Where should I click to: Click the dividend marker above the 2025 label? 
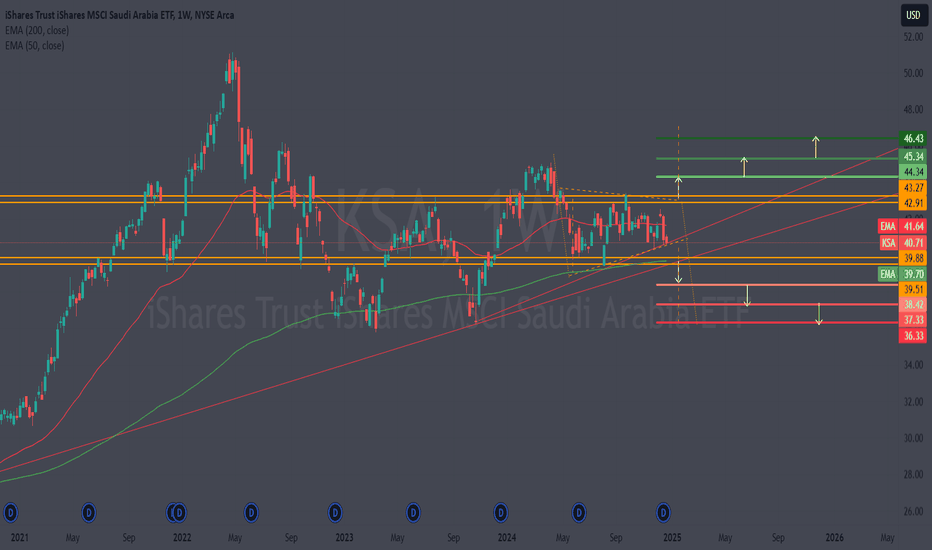663,512
